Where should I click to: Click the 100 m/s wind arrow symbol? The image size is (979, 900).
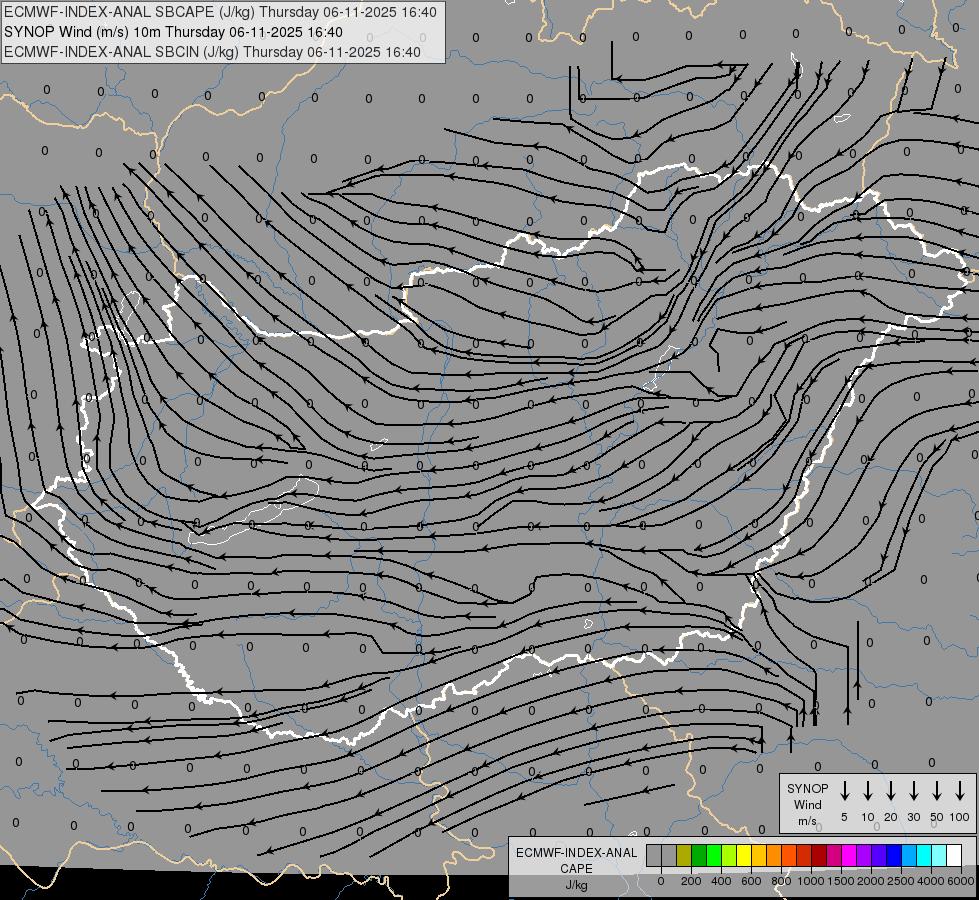coord(960,791)
